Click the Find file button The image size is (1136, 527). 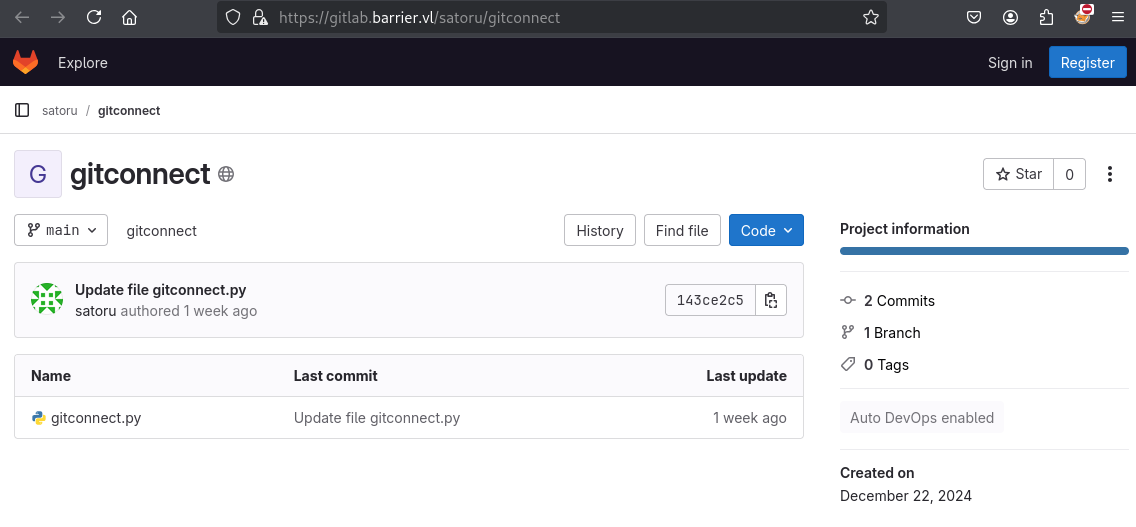pyautogui.click(x=682, y=230)
